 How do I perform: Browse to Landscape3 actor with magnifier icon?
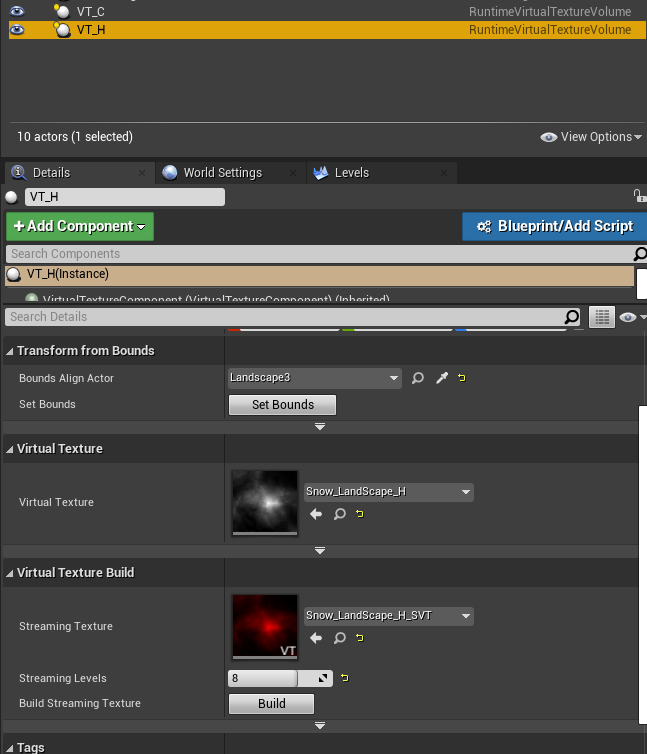click(418, 378)
